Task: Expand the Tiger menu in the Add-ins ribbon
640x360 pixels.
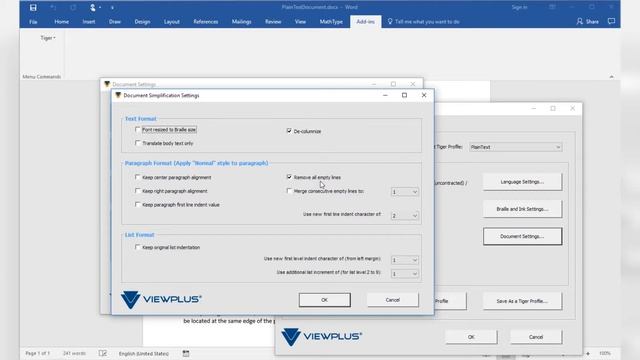Action: (48, 38)
